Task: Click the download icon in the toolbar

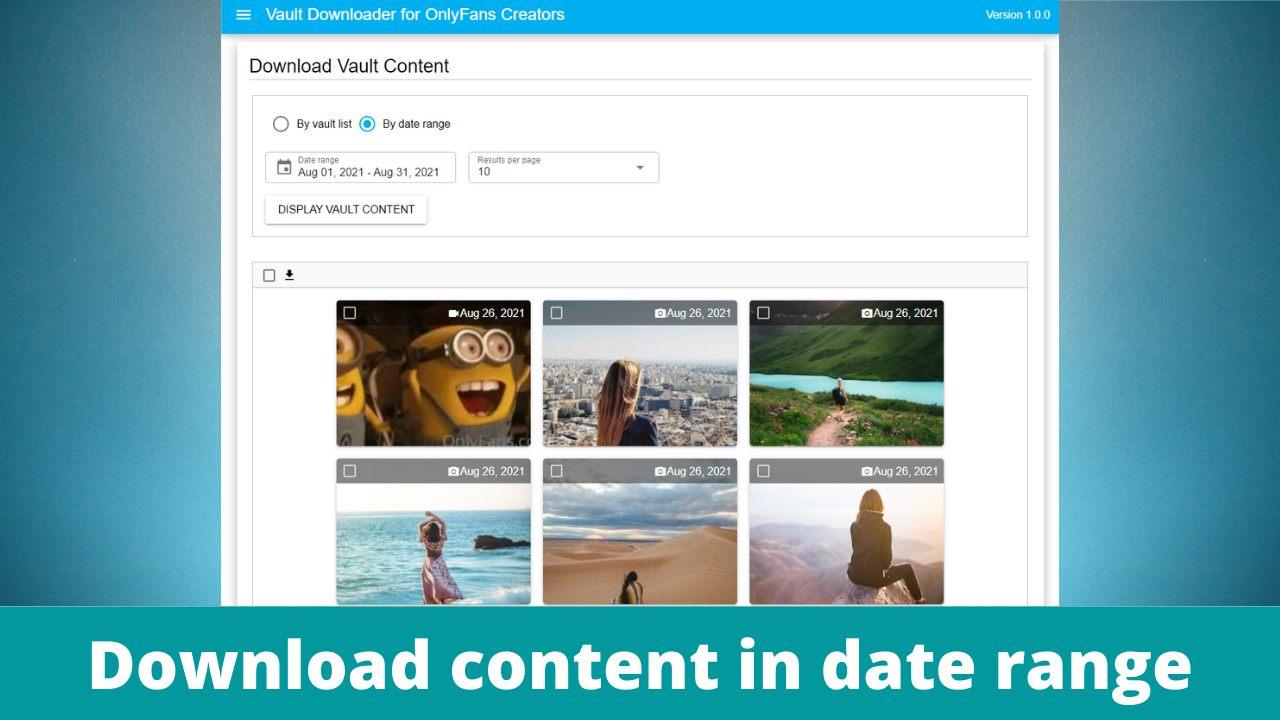Action: pyautogui.click(x=290, y=274)
